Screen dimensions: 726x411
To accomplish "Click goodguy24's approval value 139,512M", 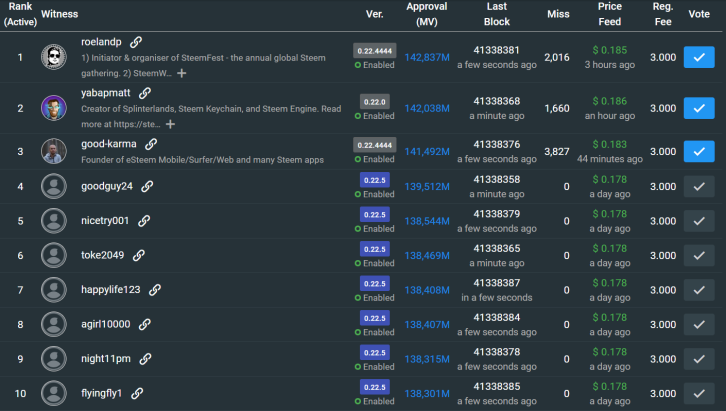I will pyautogui.click(x=427, y=187).
